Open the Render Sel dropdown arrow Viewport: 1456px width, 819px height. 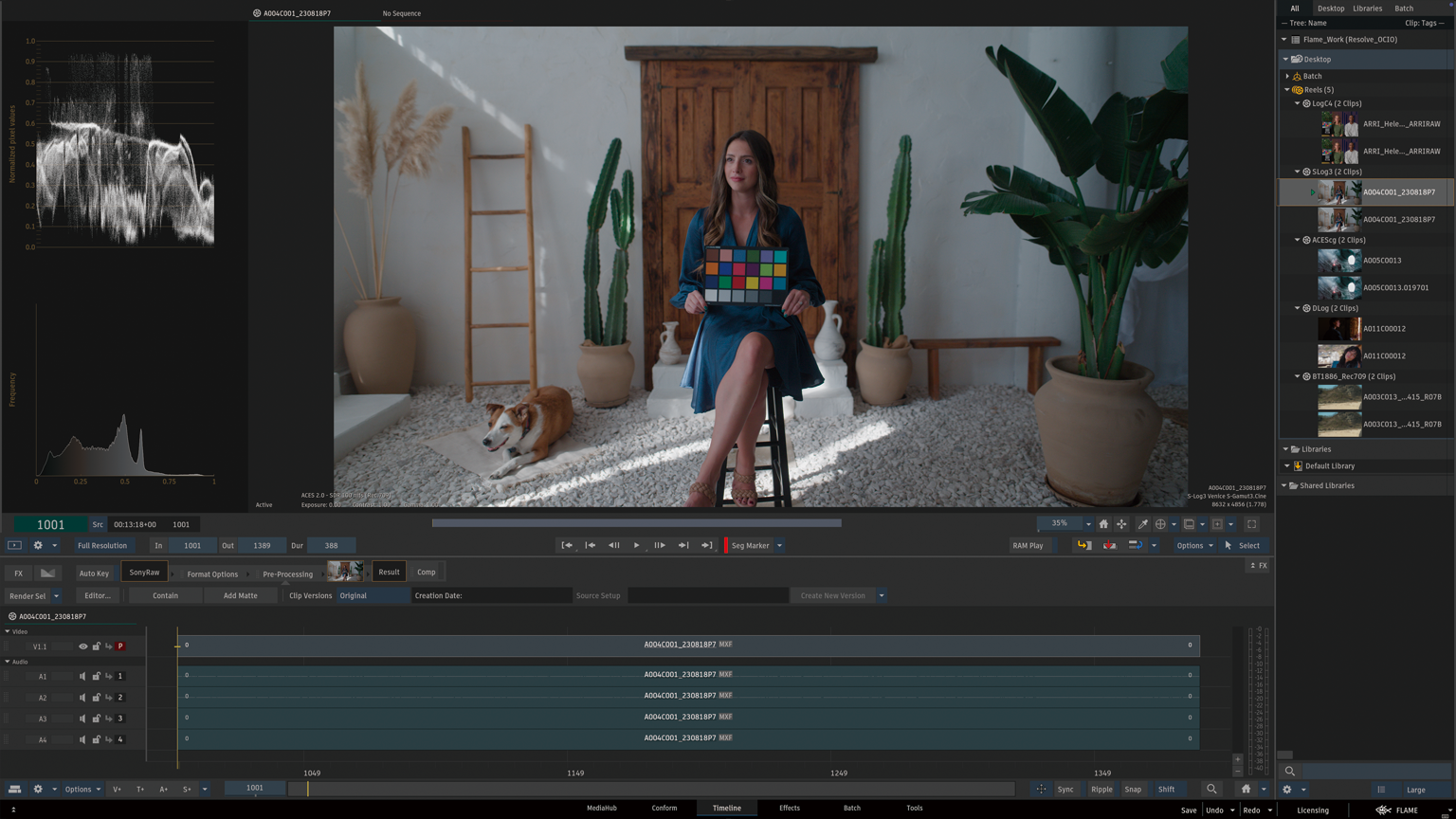tap(56, 596)
